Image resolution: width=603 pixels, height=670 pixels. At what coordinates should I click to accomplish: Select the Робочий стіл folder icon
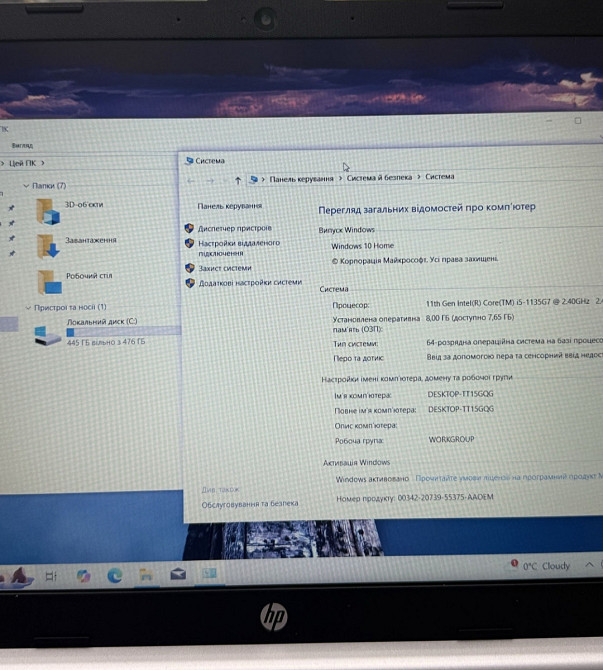[49, 282]
